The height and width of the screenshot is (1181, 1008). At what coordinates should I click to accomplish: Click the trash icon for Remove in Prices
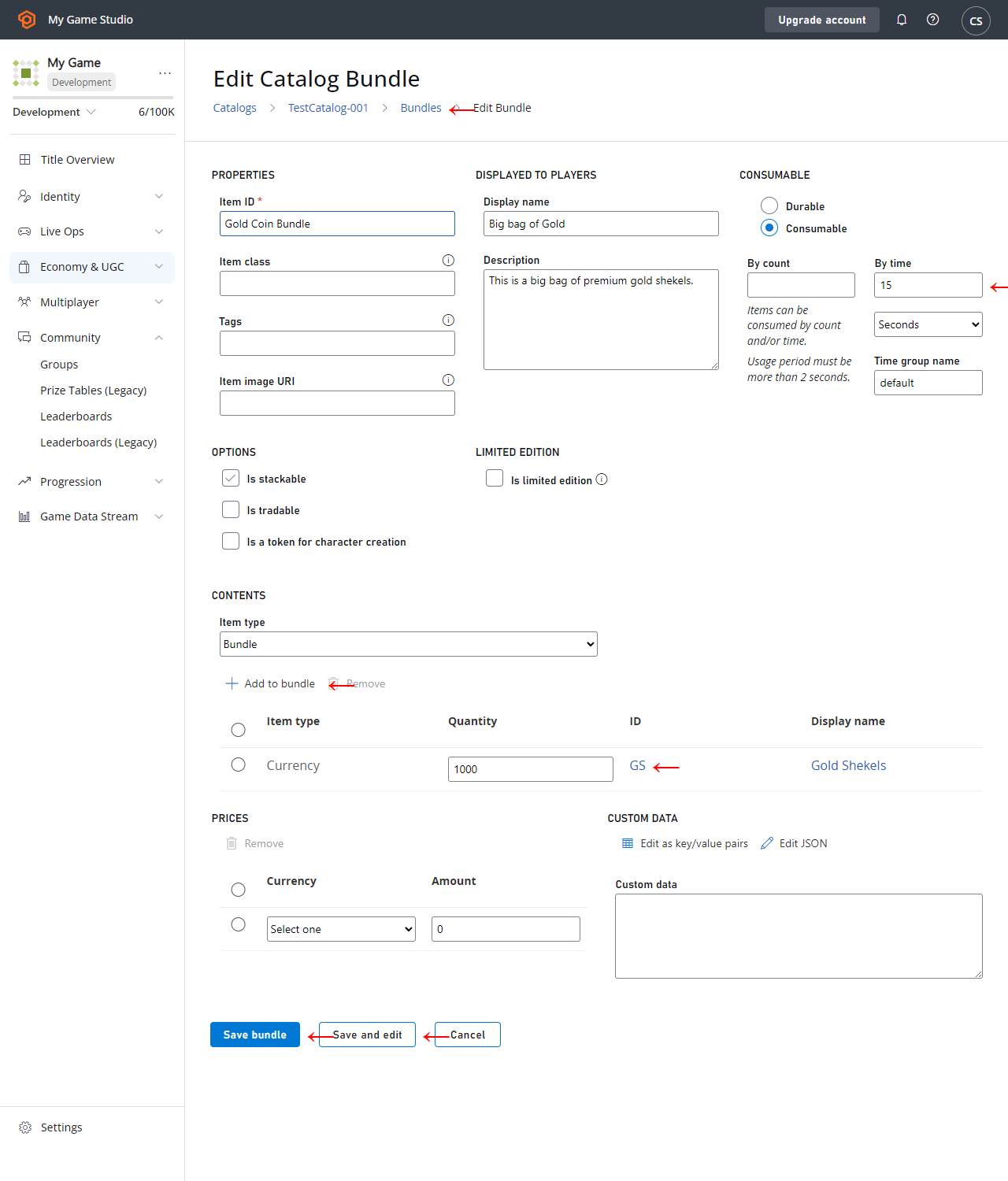[232, 843]
